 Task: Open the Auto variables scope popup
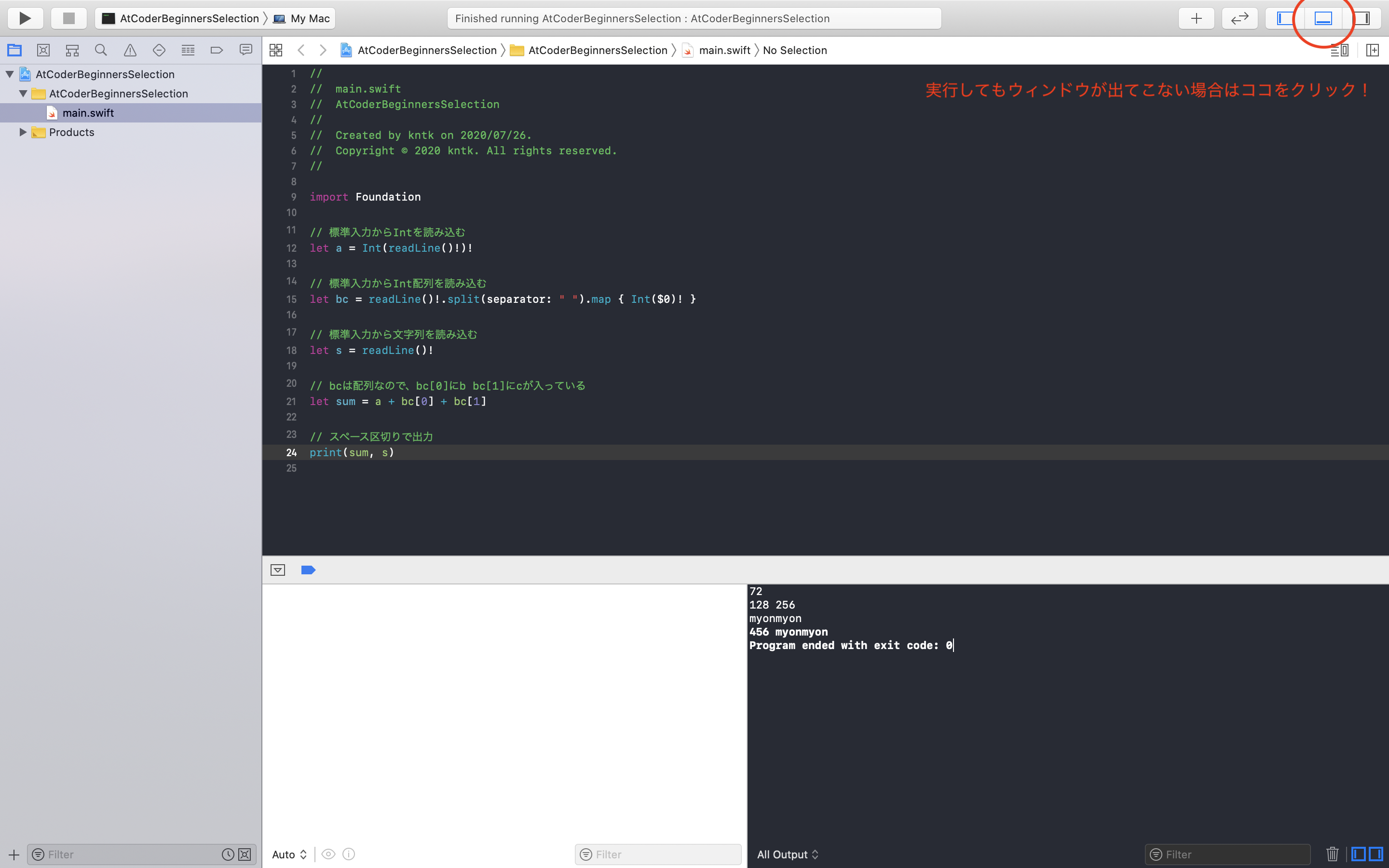pos(290,854)
